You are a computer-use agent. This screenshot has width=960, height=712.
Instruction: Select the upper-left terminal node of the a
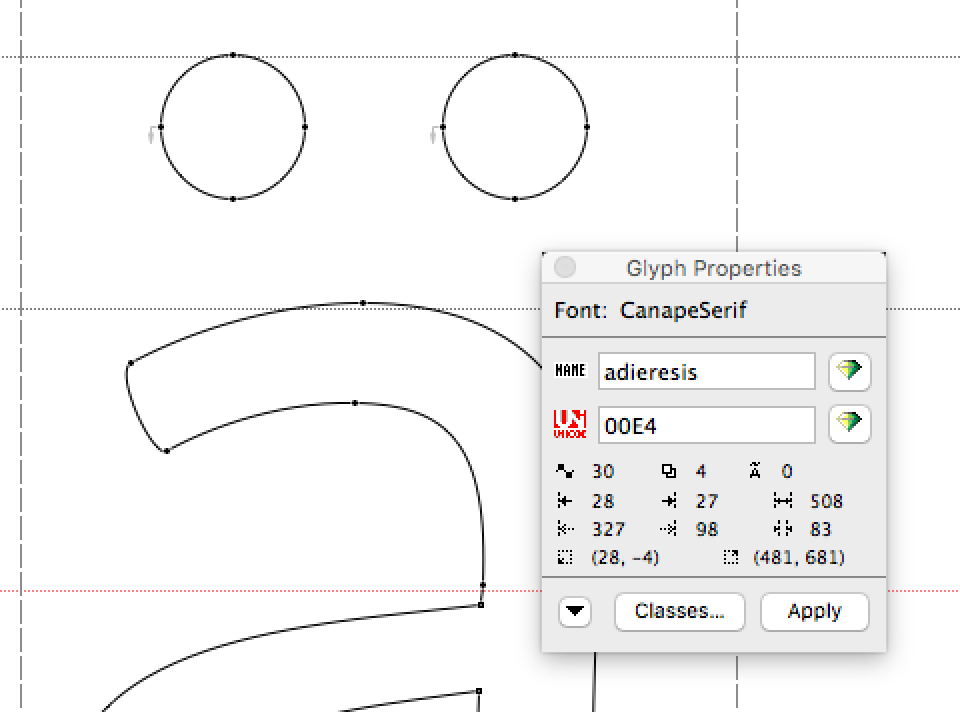click(x=130, y=364)
